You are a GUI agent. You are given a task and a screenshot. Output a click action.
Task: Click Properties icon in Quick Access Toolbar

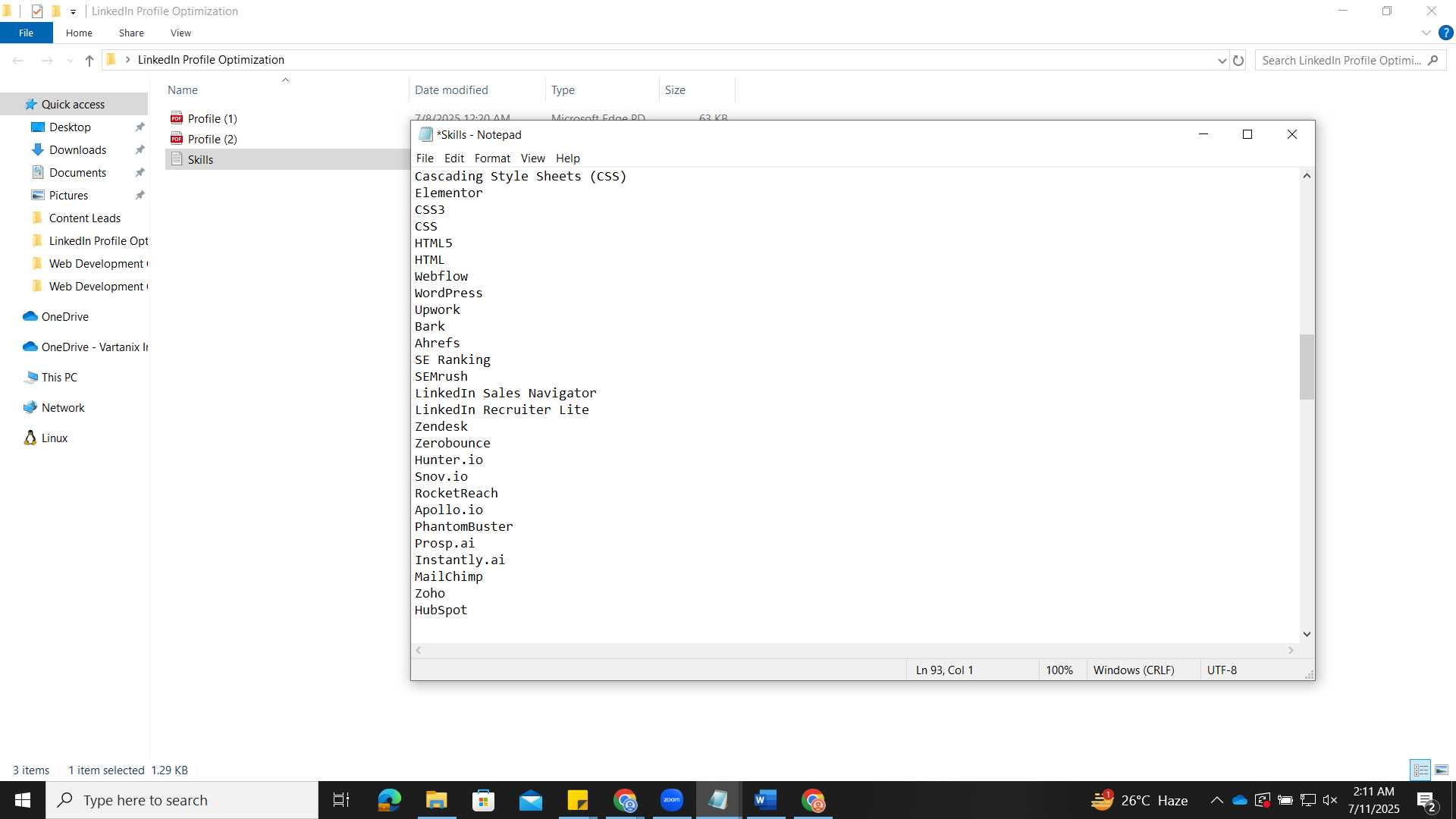click(37, 11)
